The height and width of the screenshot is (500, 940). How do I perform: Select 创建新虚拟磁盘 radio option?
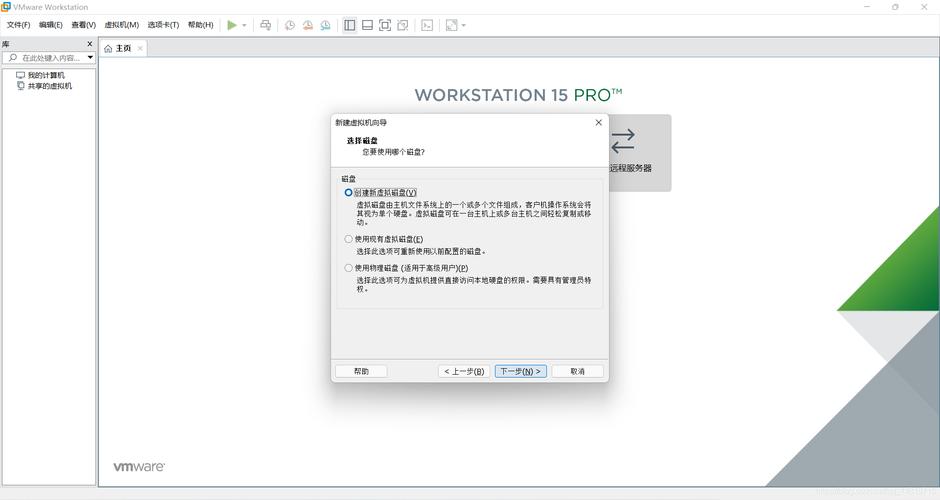pos(348,192)
